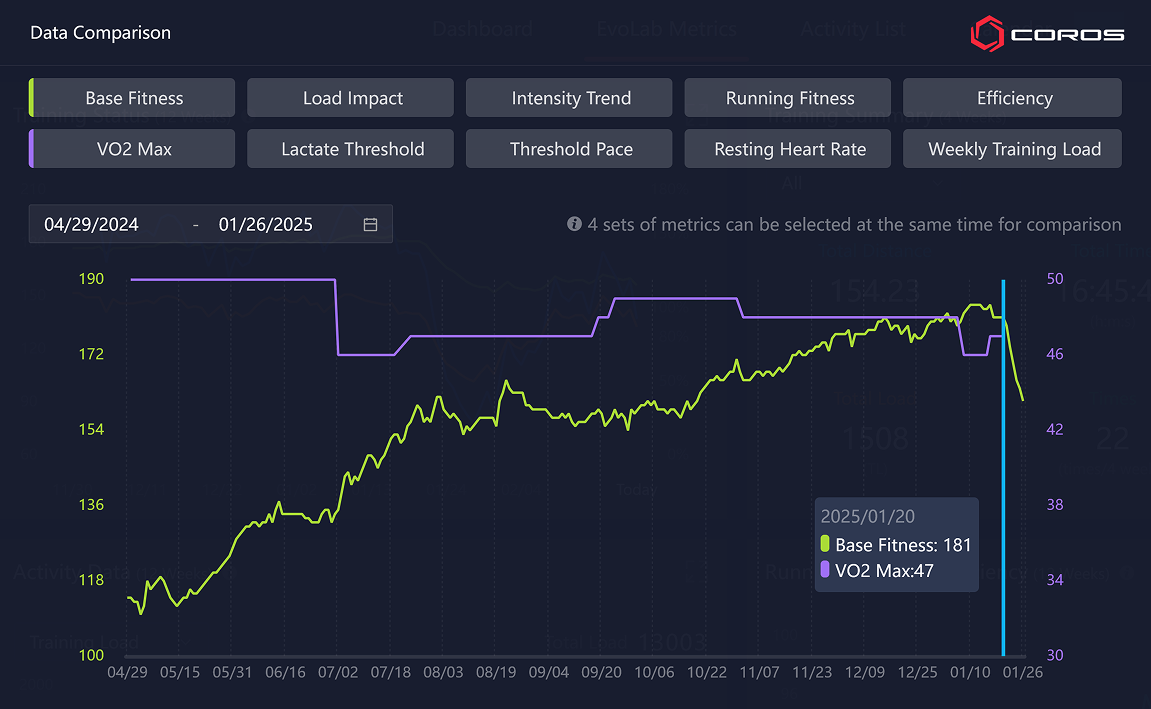
Task: Enable the Lactate Threshold metric
Action: tap(352, 149)
